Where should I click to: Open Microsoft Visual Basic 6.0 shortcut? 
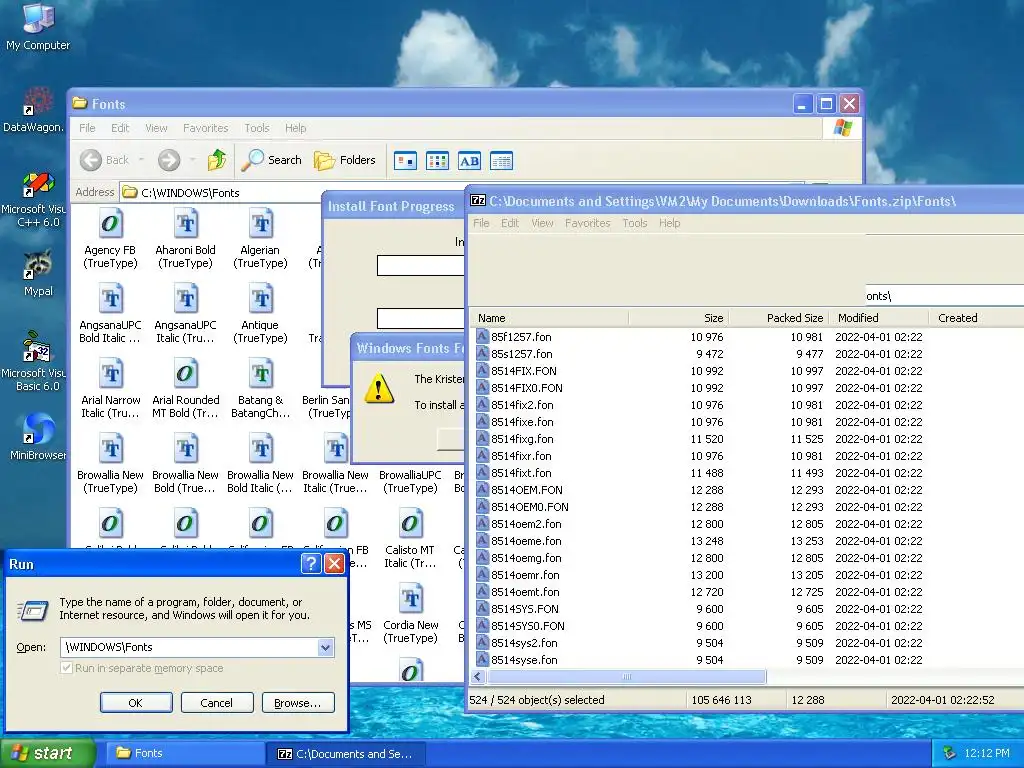pos(34,361)
